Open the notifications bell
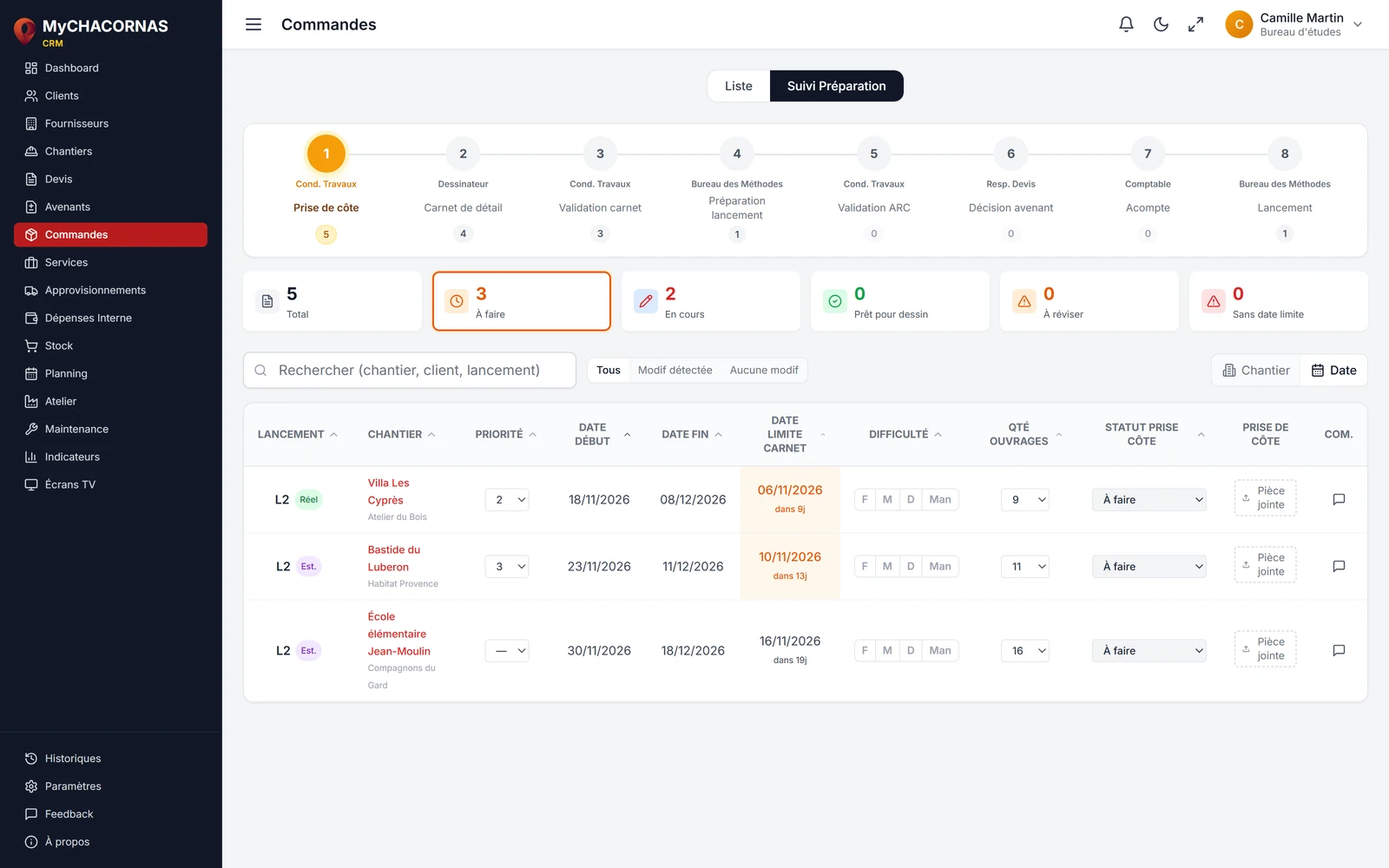This screenshot has width=1389, height=868. coord(1126,24)
